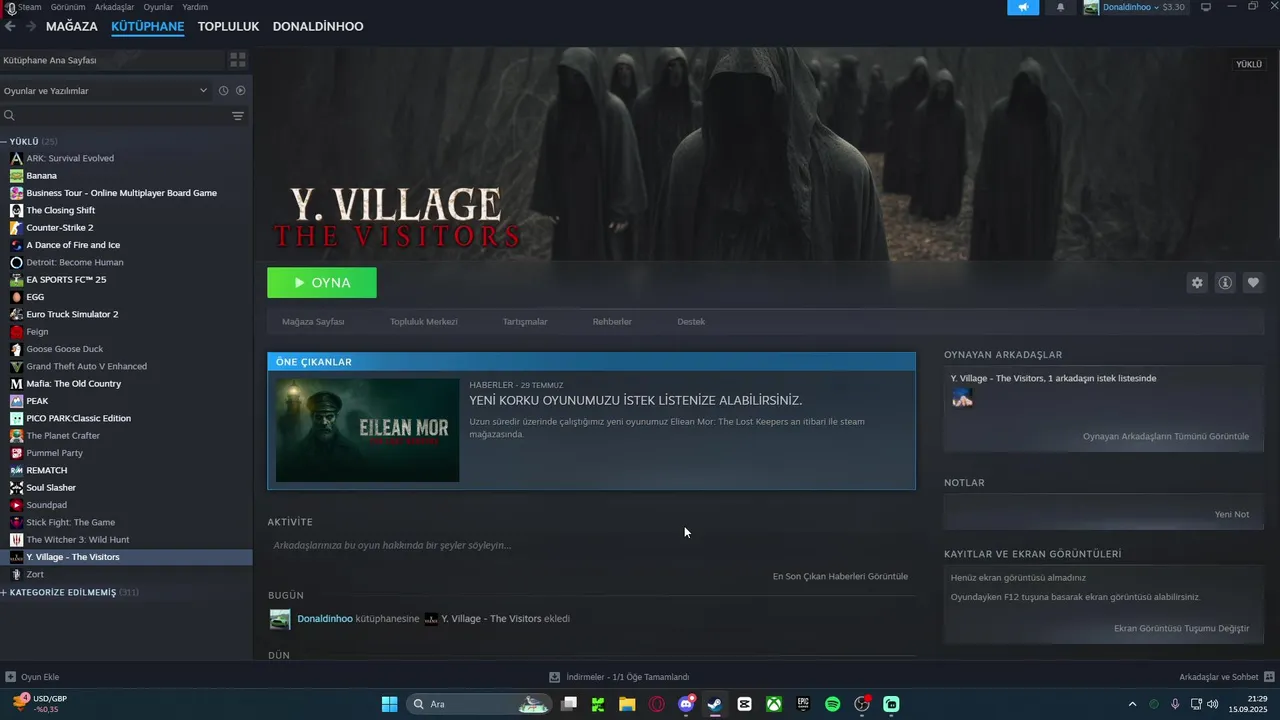Image resolution: width=1280 pixels, height=720 pixels.
Task: Go to MAĞAZA tab
Action: tap(72, 26)
